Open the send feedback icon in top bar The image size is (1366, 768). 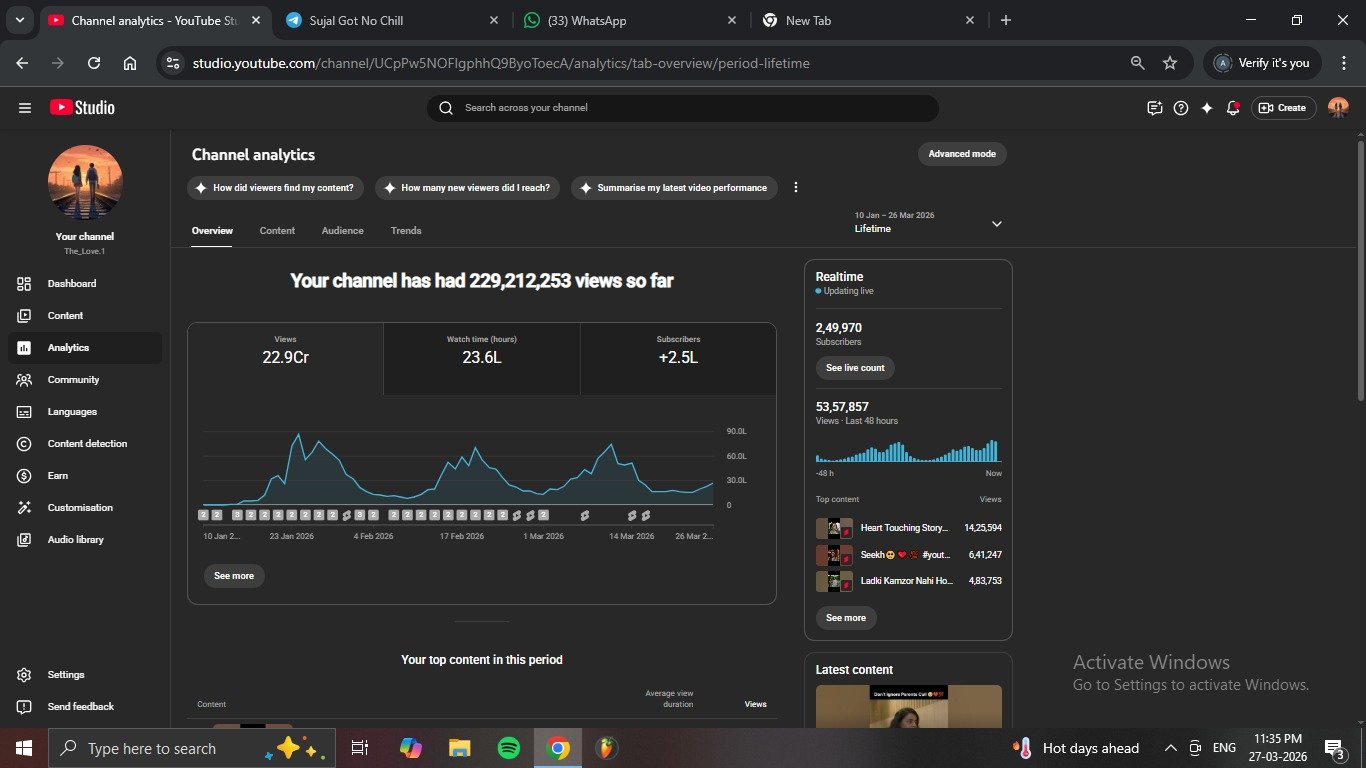pyautogui.click(x=1155, y=108)
